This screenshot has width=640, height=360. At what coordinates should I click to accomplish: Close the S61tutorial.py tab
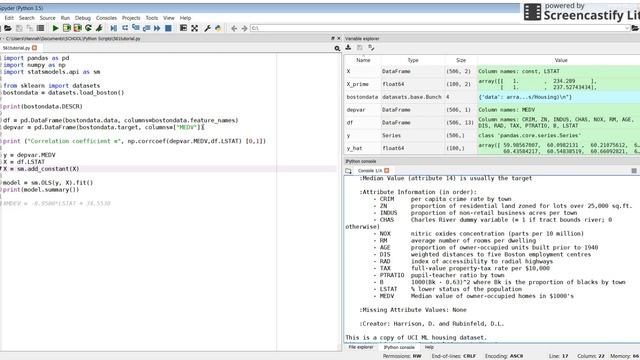(x=35, y=48)
